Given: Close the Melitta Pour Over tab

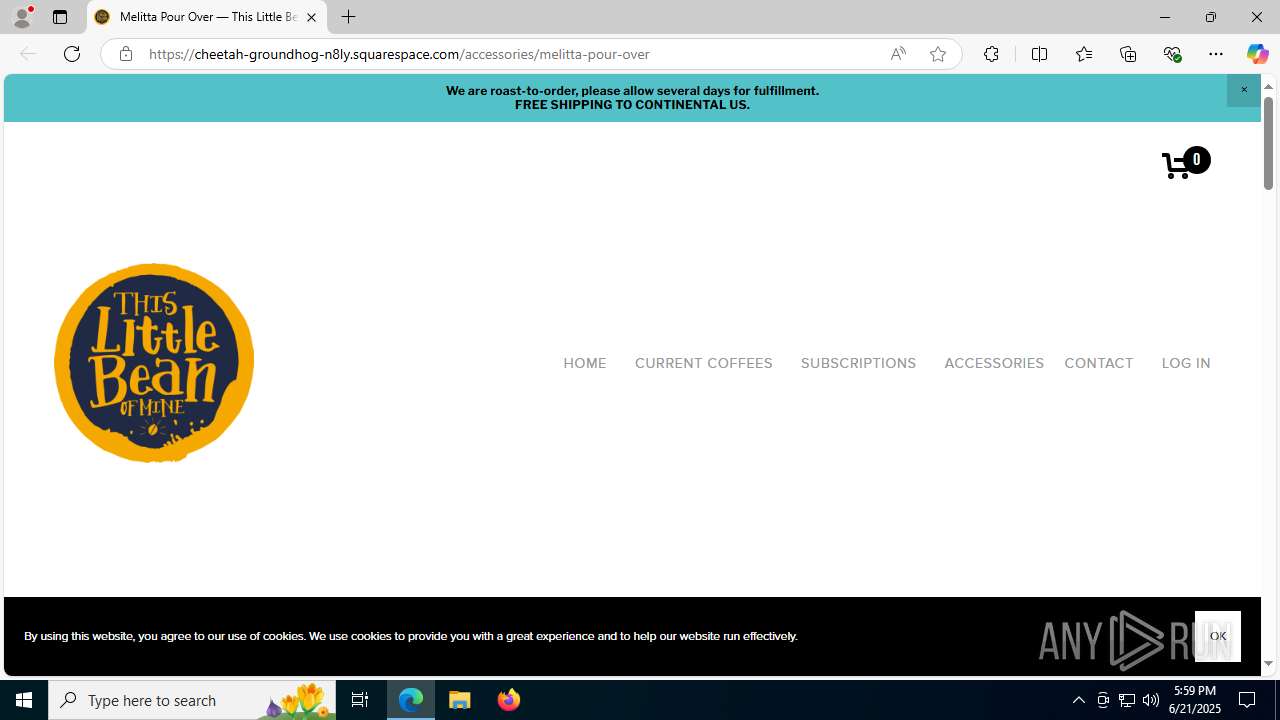Looking at the screenshot, I should click(x=311, y=17).
